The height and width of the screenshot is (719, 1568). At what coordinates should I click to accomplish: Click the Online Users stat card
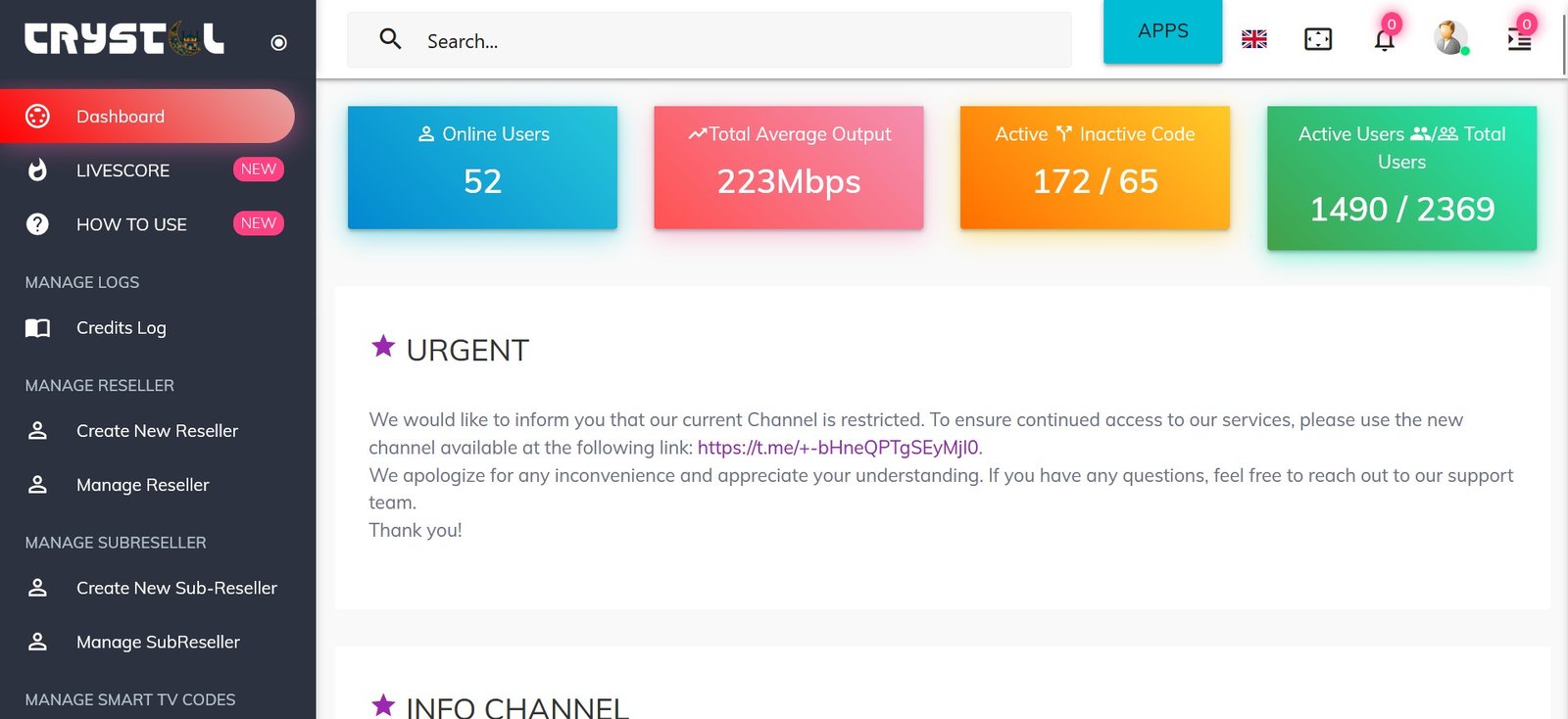(482, 168)
